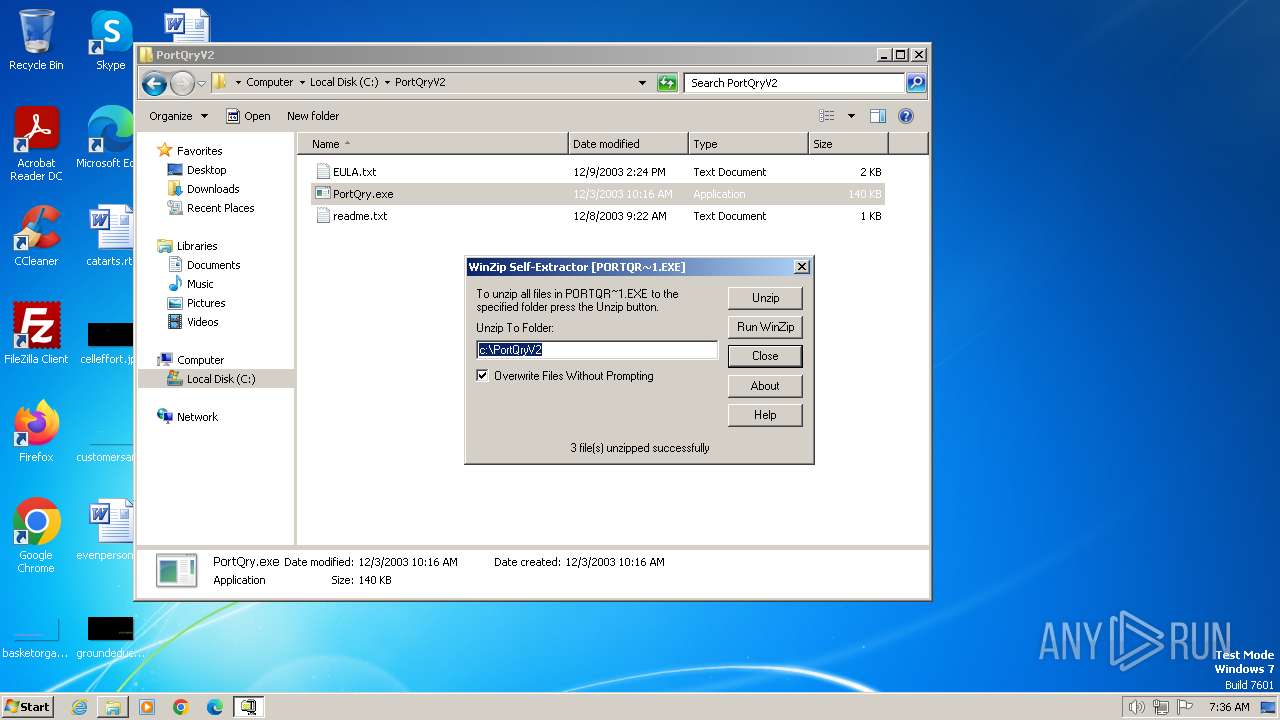Open Windows Media Player taskbar icon
Viewport: 1280px width, 720px height.
point(147,707)
